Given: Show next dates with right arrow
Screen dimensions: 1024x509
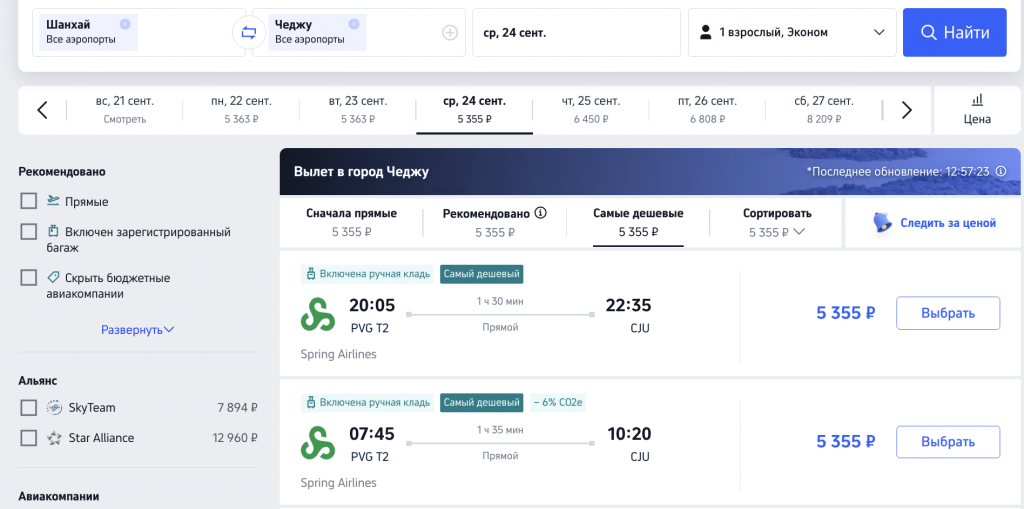Looking at the screenshot, I should tap(906, 110).
